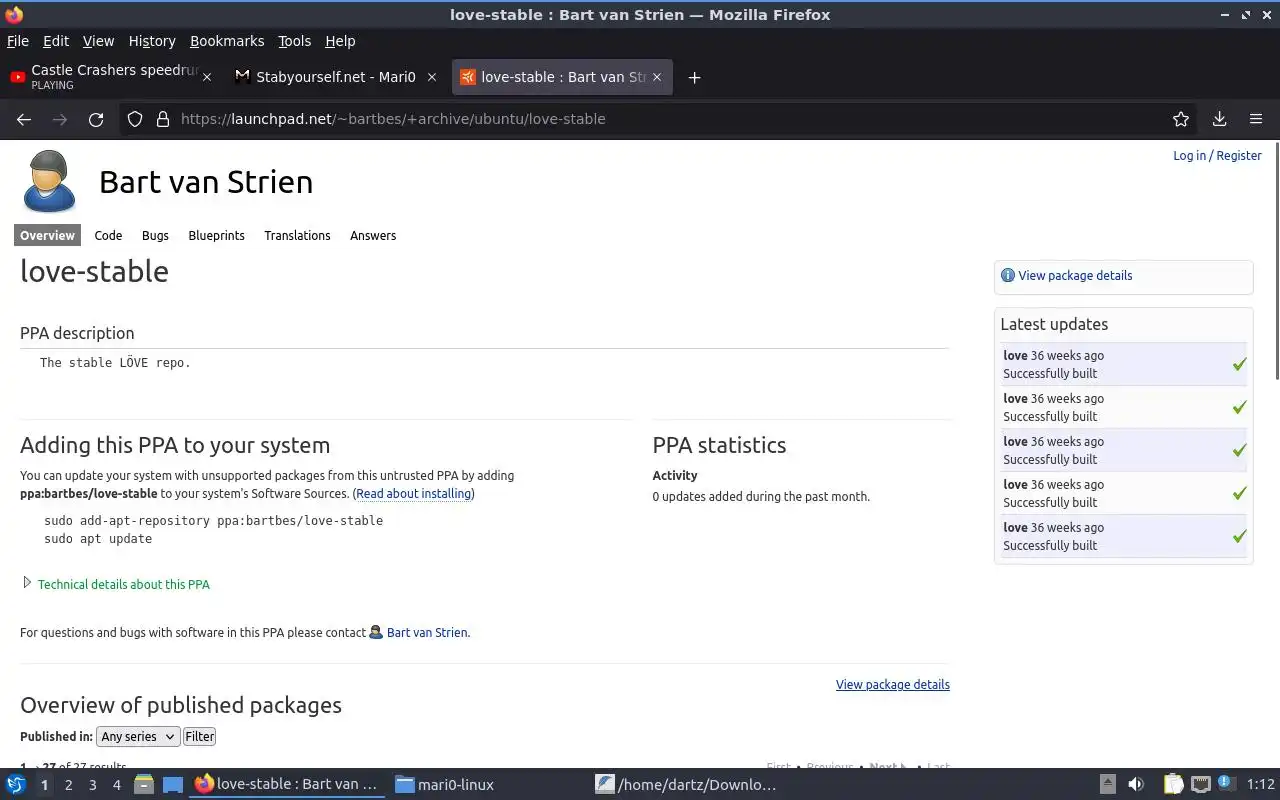Select the Bugs Launchpad tab
1280x800 pixels.
tap(155, 235)
